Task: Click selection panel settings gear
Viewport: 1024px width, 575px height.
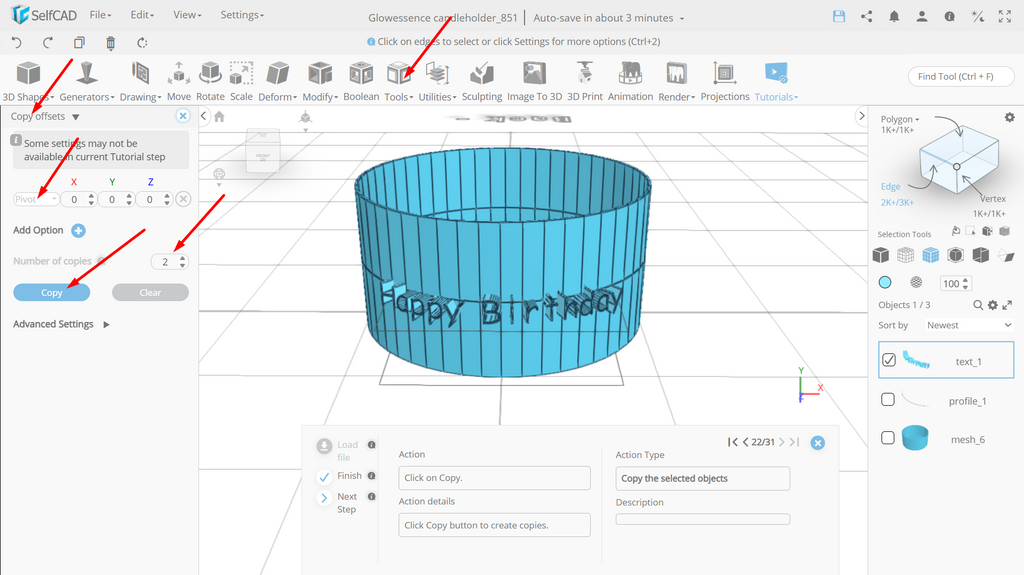Action: pyautogui.click(x=1010, y=118)
